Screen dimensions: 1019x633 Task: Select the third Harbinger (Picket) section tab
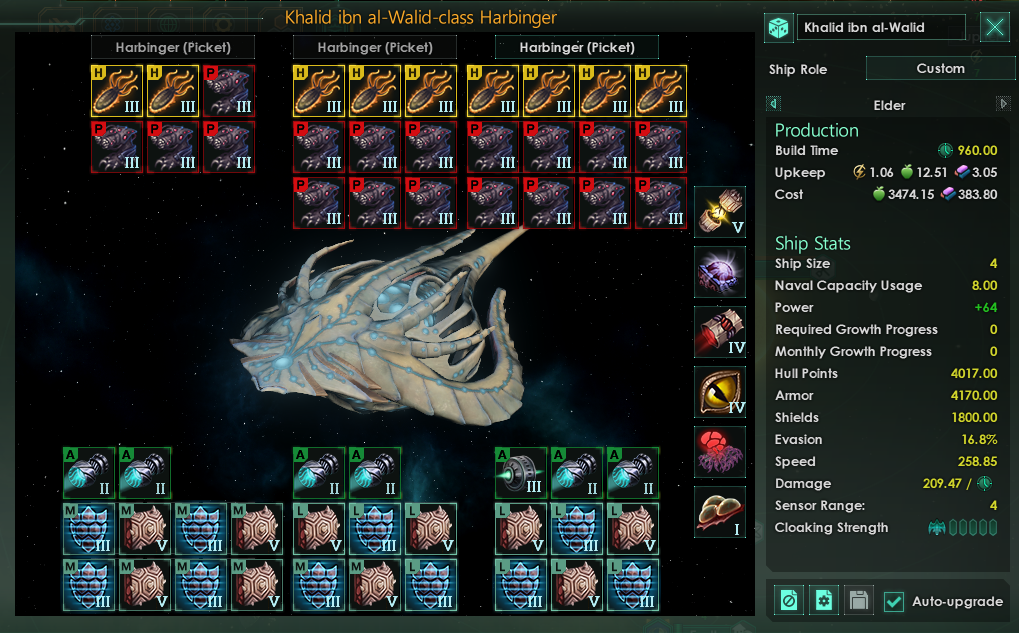[577, 47]
